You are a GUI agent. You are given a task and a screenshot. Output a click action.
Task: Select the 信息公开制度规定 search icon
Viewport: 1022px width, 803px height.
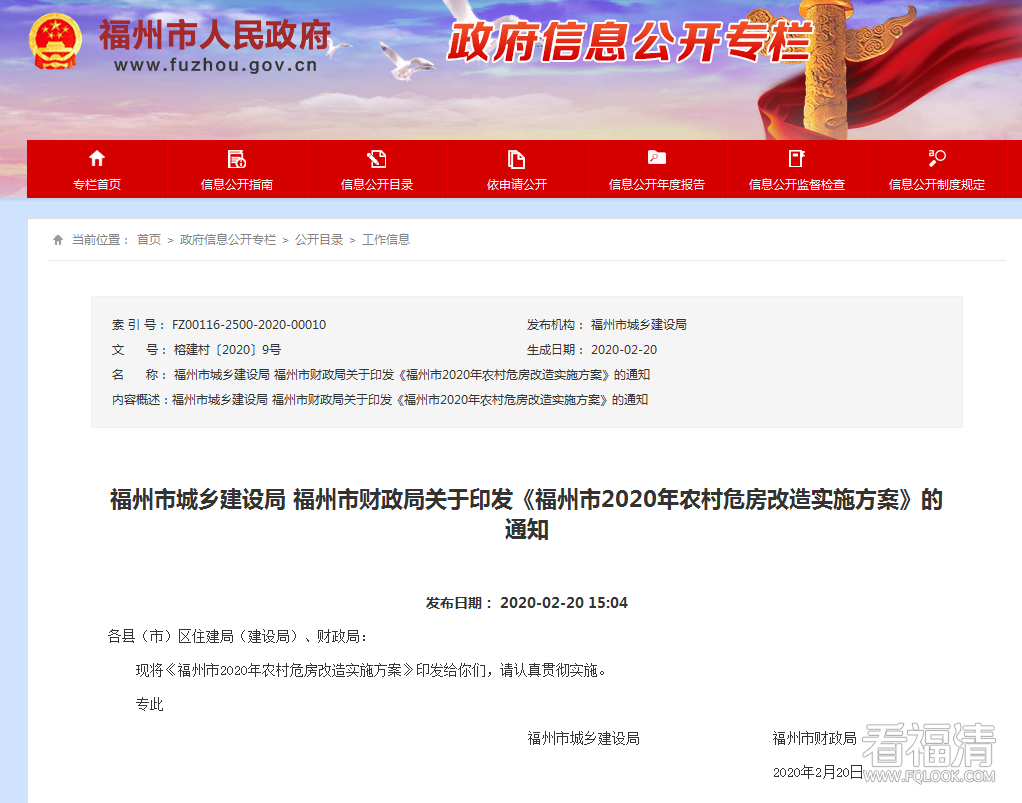click(937, 158)
